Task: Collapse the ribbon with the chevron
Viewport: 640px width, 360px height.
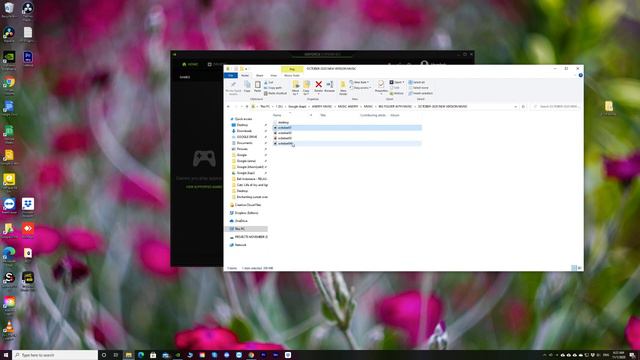Action: click(575, 76)
